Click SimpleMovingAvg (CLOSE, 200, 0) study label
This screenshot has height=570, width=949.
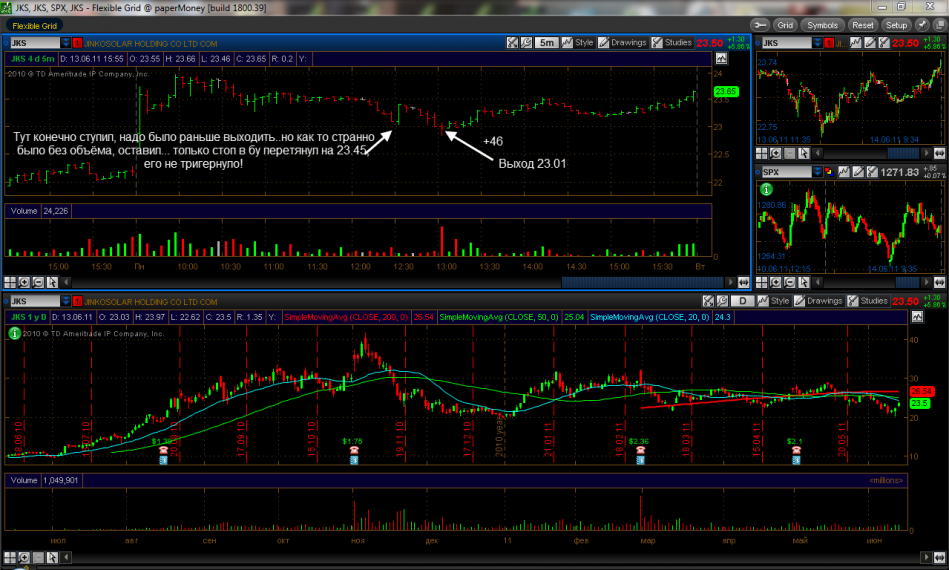(346, 317)
